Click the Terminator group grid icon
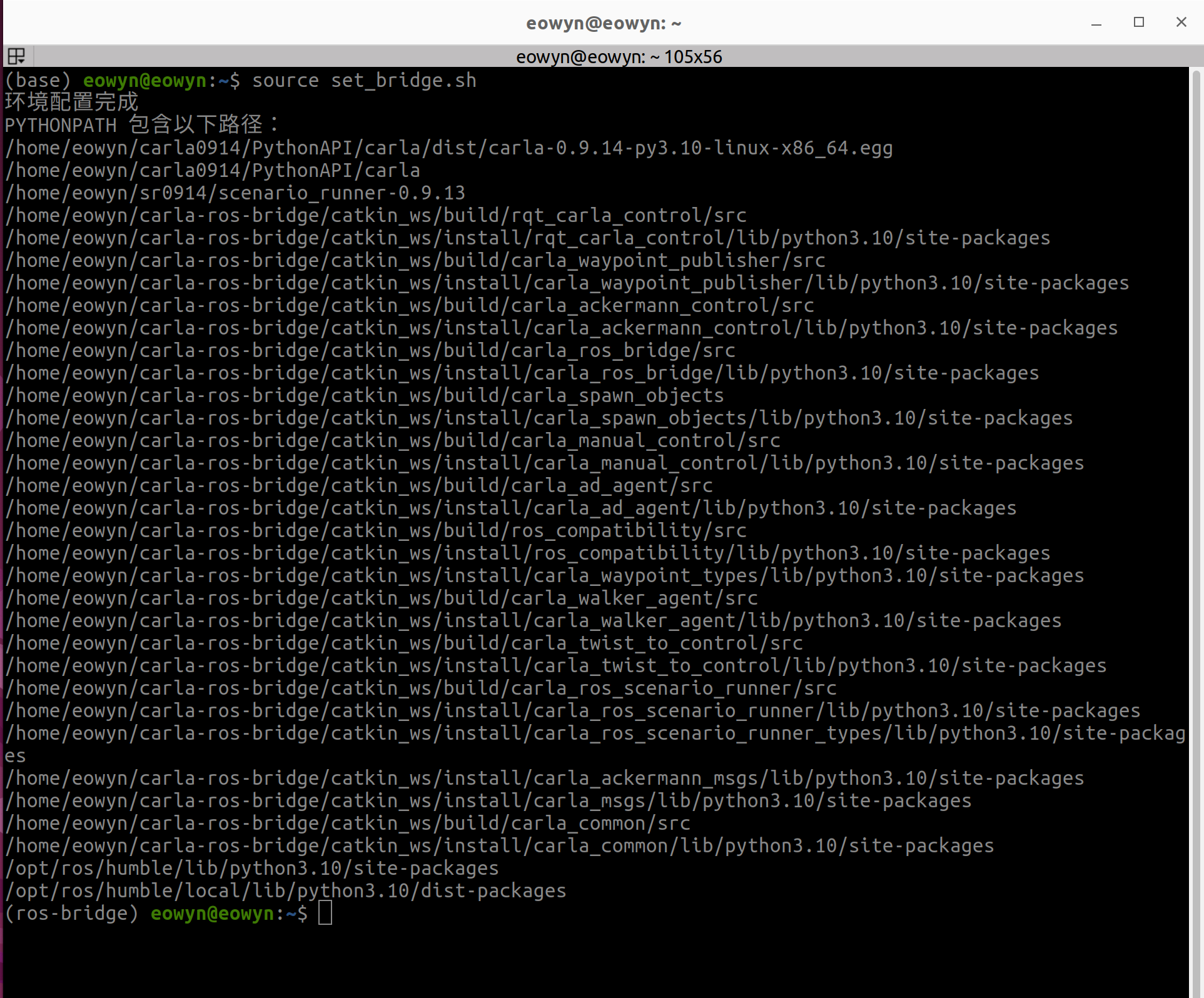 [x=16, y=56]
